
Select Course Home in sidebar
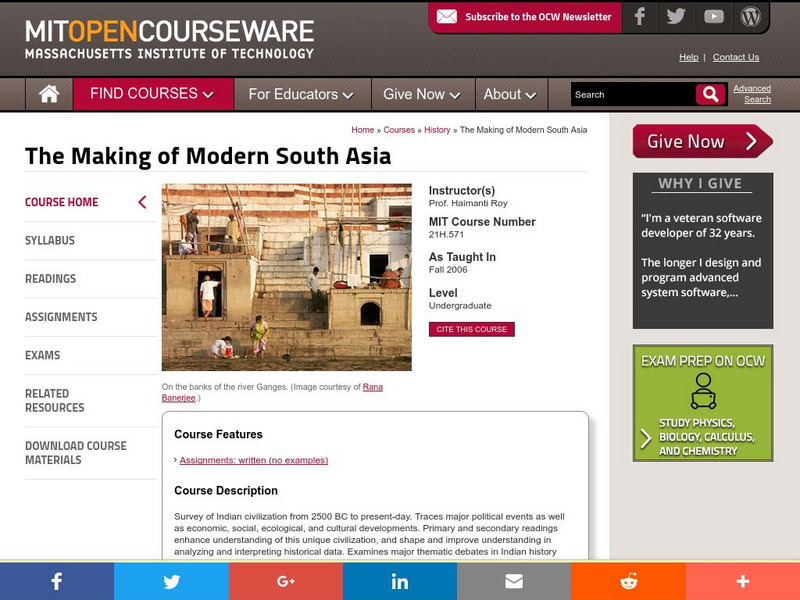(61, 202)
